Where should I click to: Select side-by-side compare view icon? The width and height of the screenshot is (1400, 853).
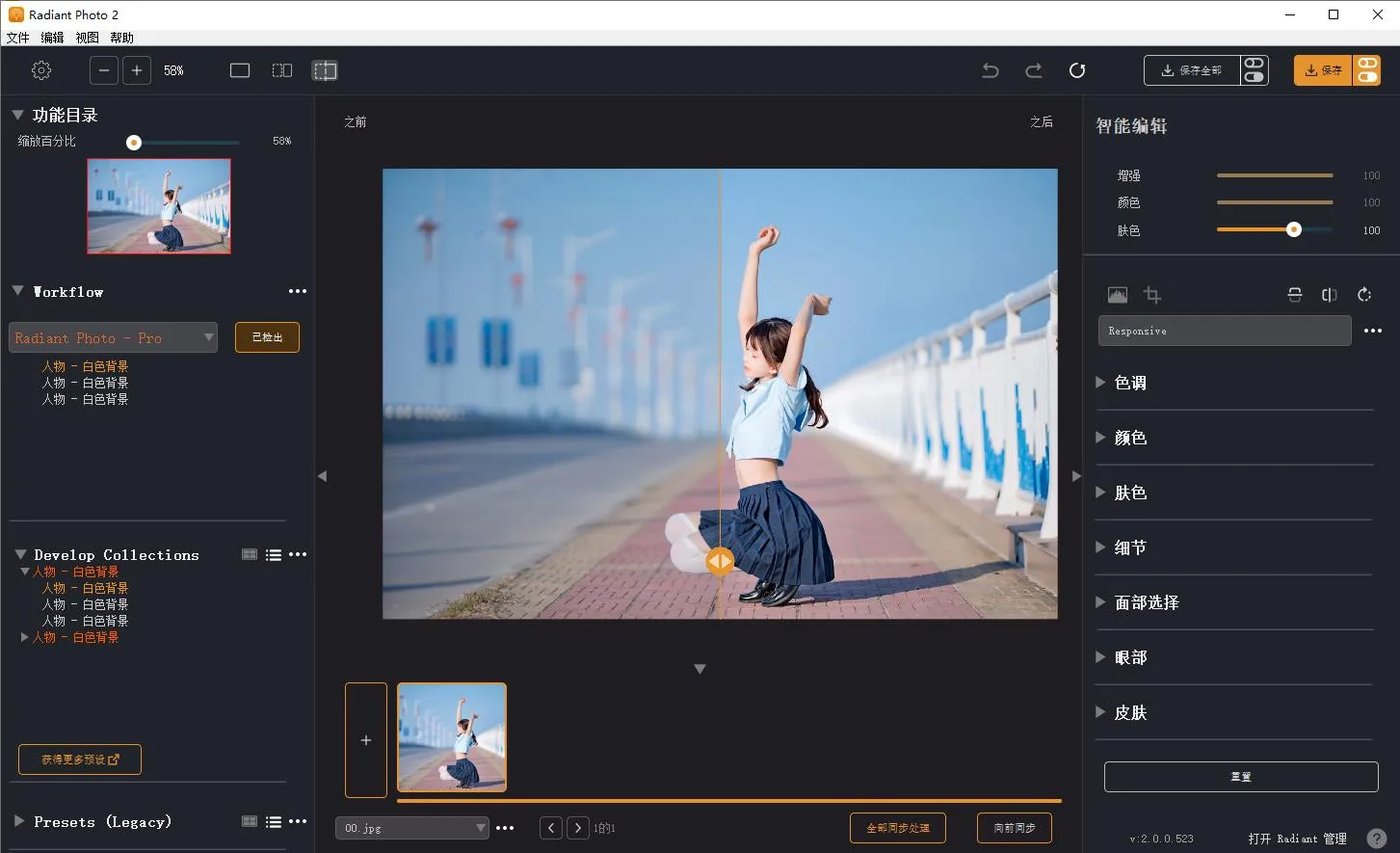282,70
